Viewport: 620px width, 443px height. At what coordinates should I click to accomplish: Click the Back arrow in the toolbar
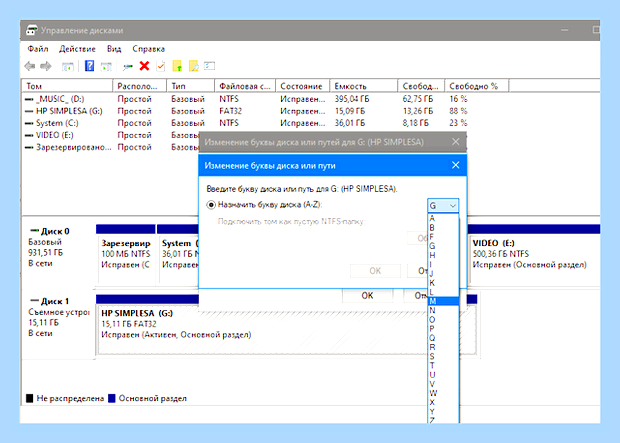(30, 66)
